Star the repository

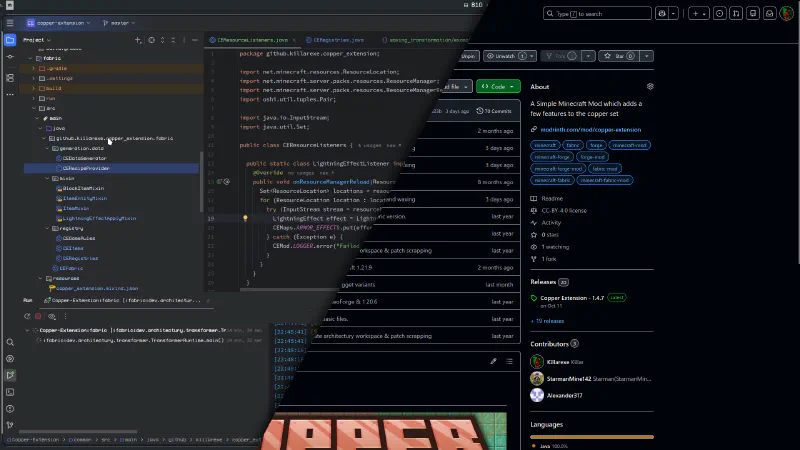pyautogui.click(x=616, y=57)
